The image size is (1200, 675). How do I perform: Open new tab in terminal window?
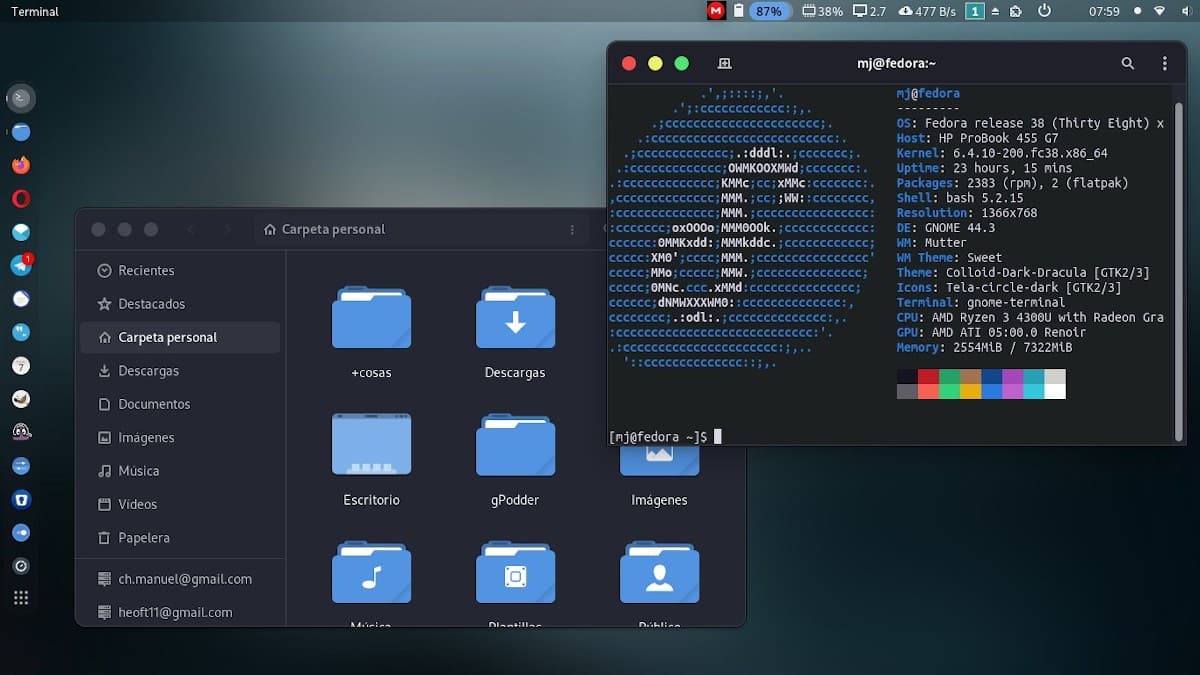point(725,63)
